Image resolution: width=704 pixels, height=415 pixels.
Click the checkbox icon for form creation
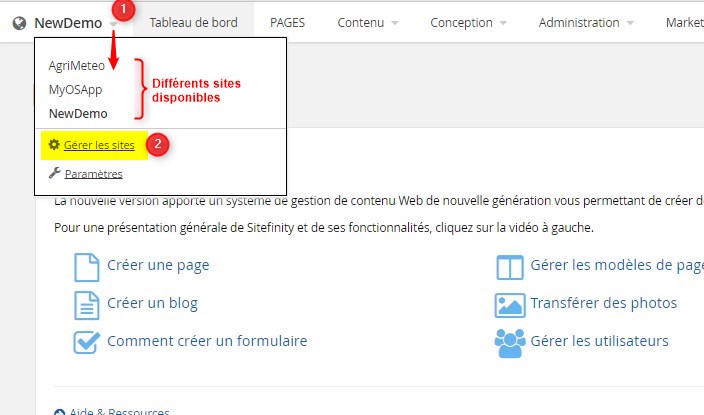click(87, 341)
